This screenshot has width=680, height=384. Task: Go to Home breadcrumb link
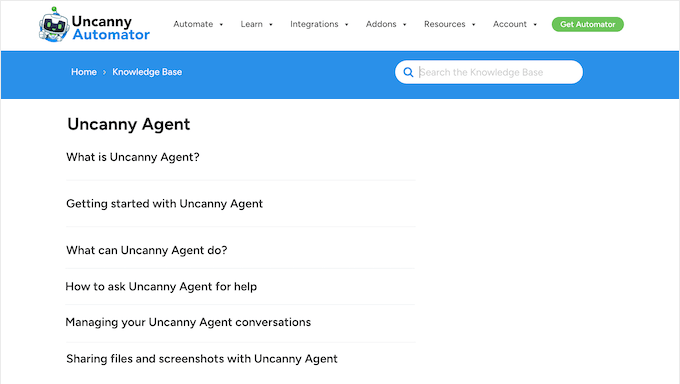click(x=84, y=72)
